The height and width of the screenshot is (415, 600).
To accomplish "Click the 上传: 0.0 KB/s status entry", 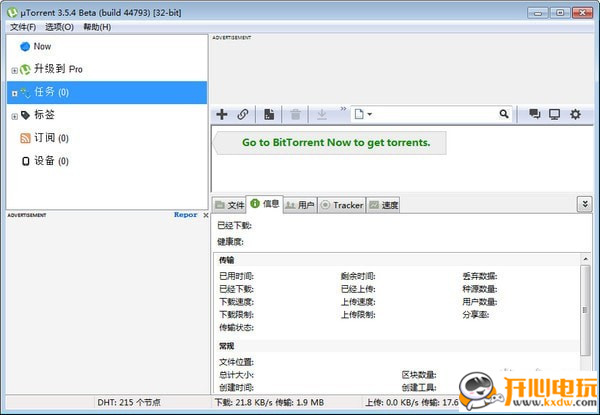I will 412,402.
